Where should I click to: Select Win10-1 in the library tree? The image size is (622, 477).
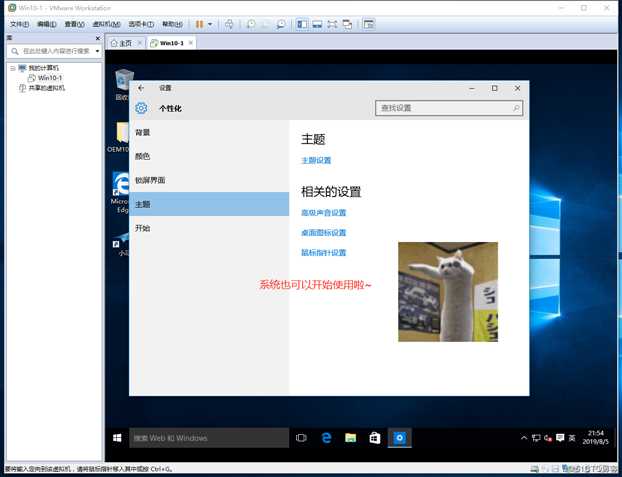click(50, 78)
